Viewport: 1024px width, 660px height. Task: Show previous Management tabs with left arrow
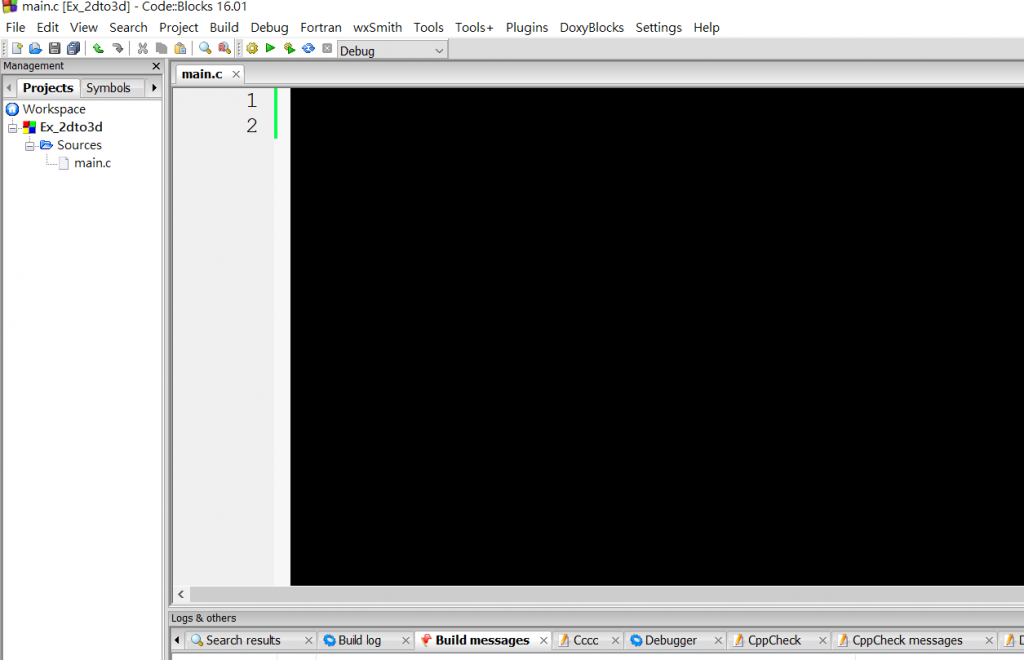point(8,87)
